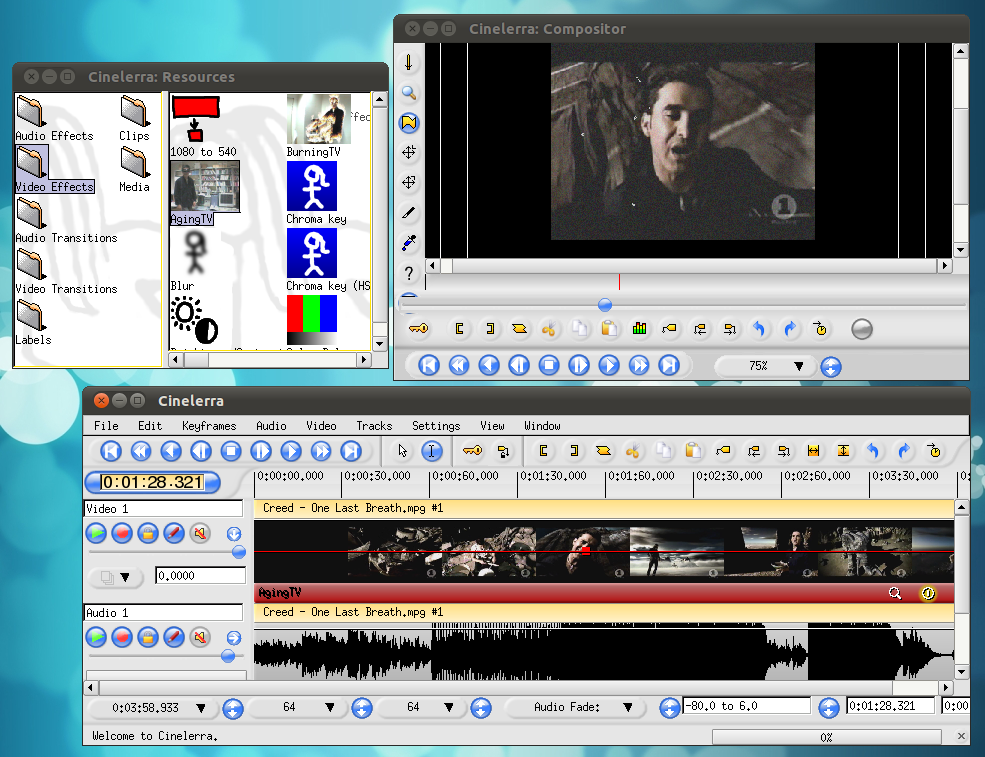Viewport: 985px width, 757px height.
Task: Click the Cut scissors icon in main toolbar
Action: pyautogui.click(x=633, y=451)
